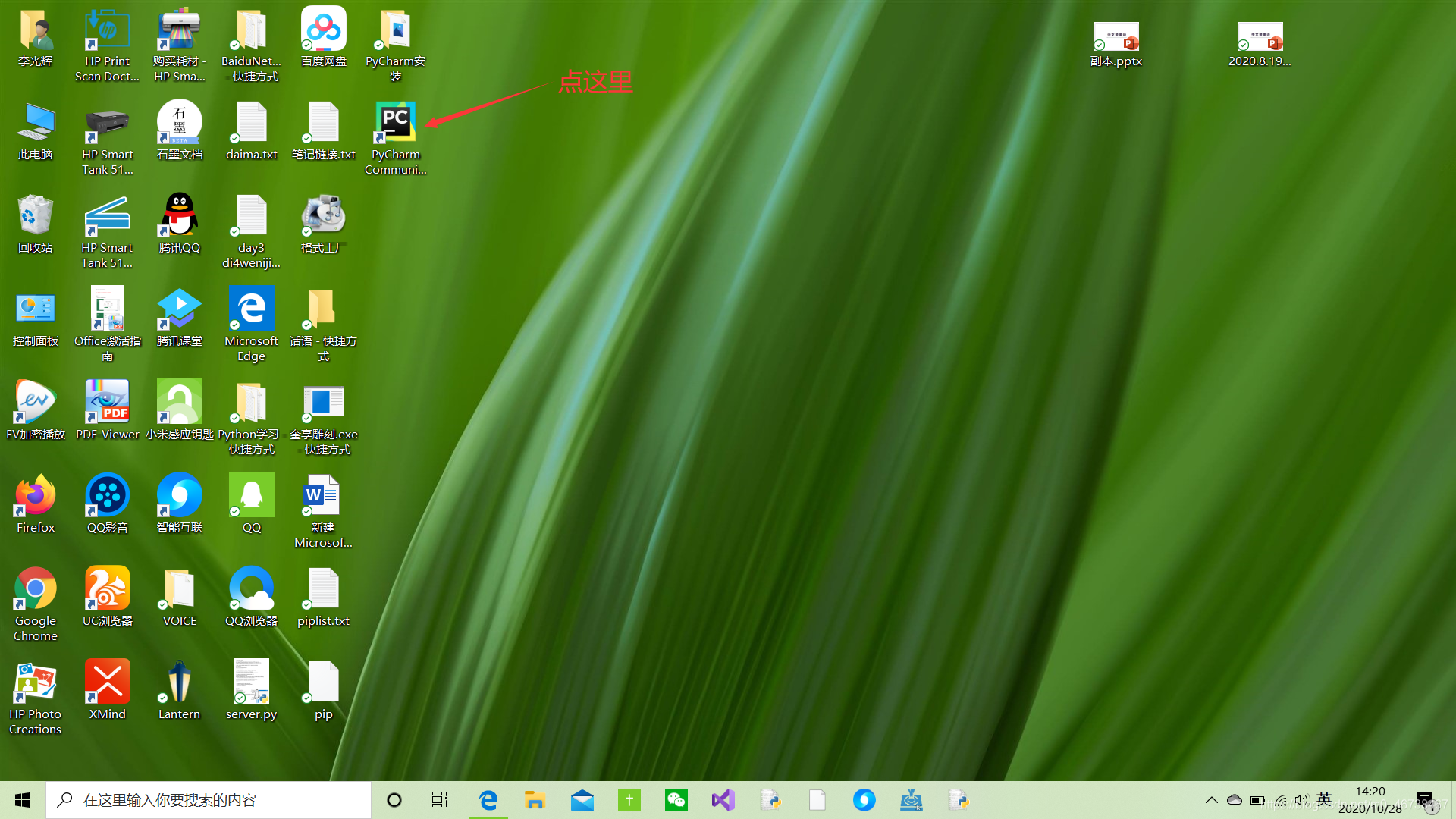Launch Firefox from the desktop
The width and height of the screenshot is (1456, 819).
[x=35, y=504]
